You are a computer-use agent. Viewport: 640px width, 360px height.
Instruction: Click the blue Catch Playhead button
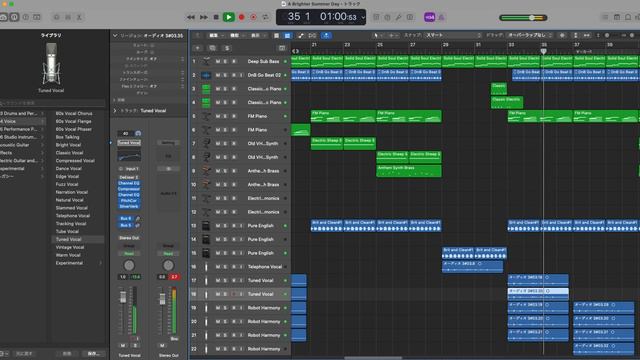click(x=326, y=36)
